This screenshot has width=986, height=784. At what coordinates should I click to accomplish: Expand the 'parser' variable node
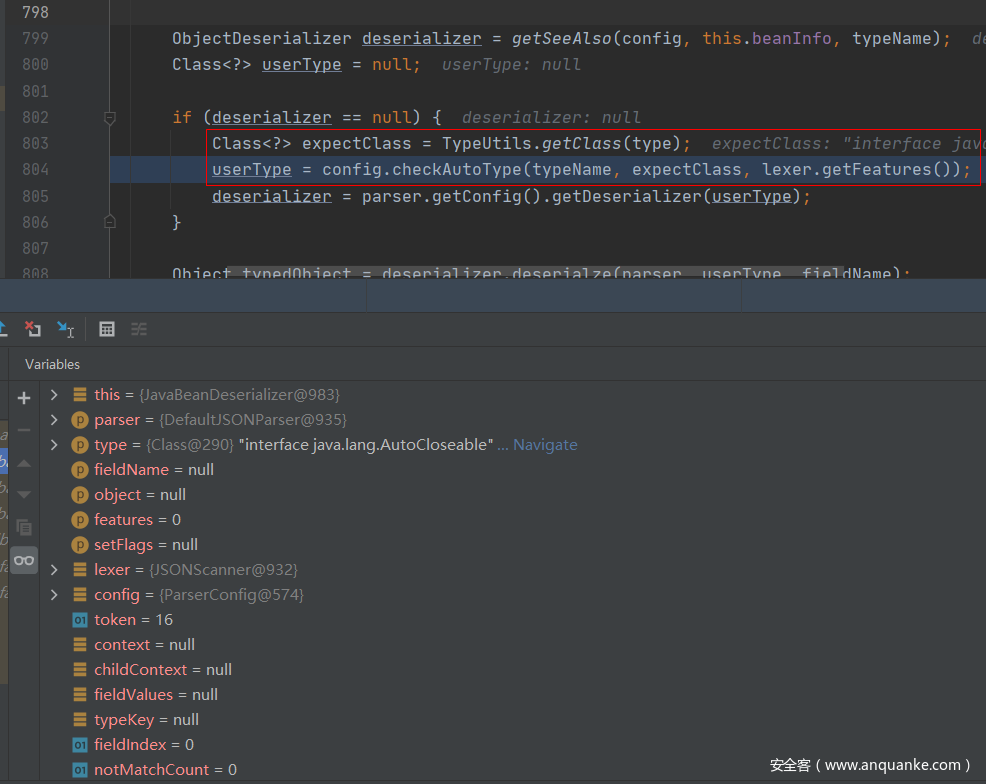point(54,420)
